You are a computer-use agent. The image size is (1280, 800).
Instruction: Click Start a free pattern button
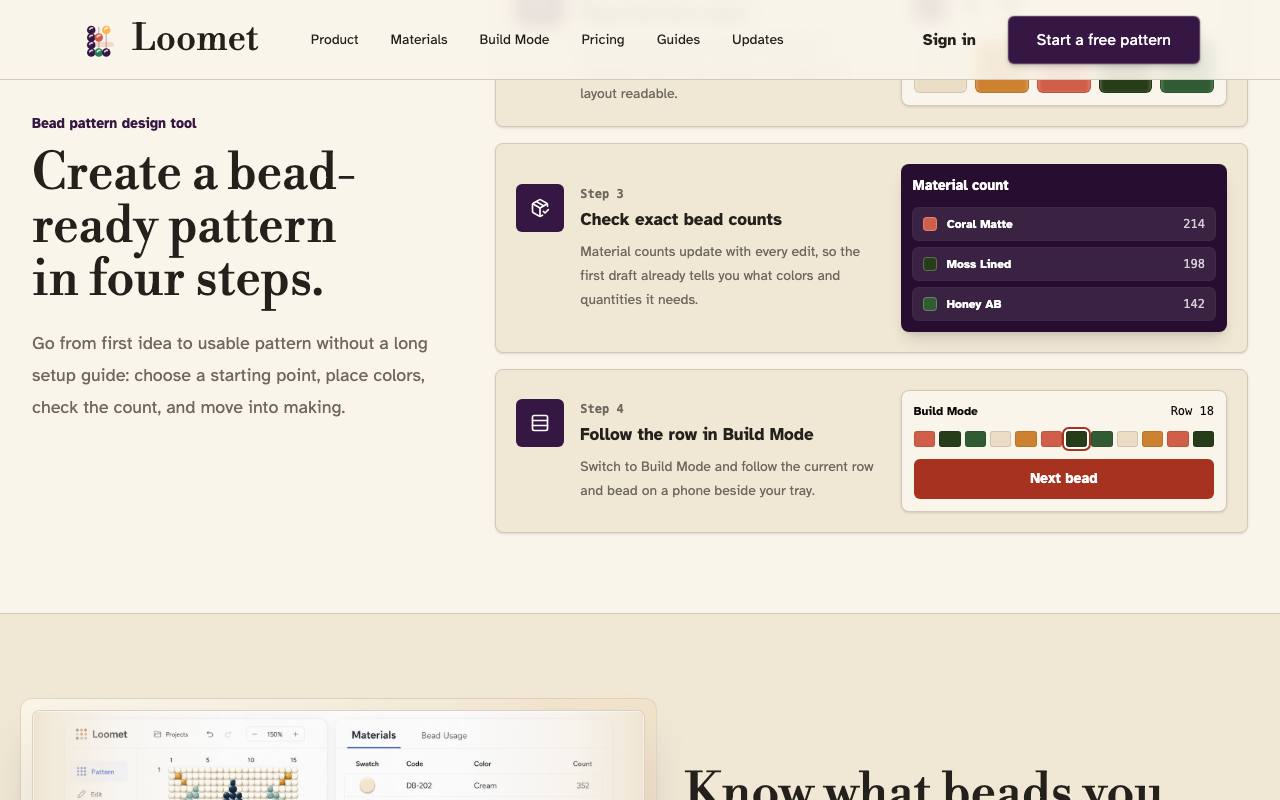1104,40
